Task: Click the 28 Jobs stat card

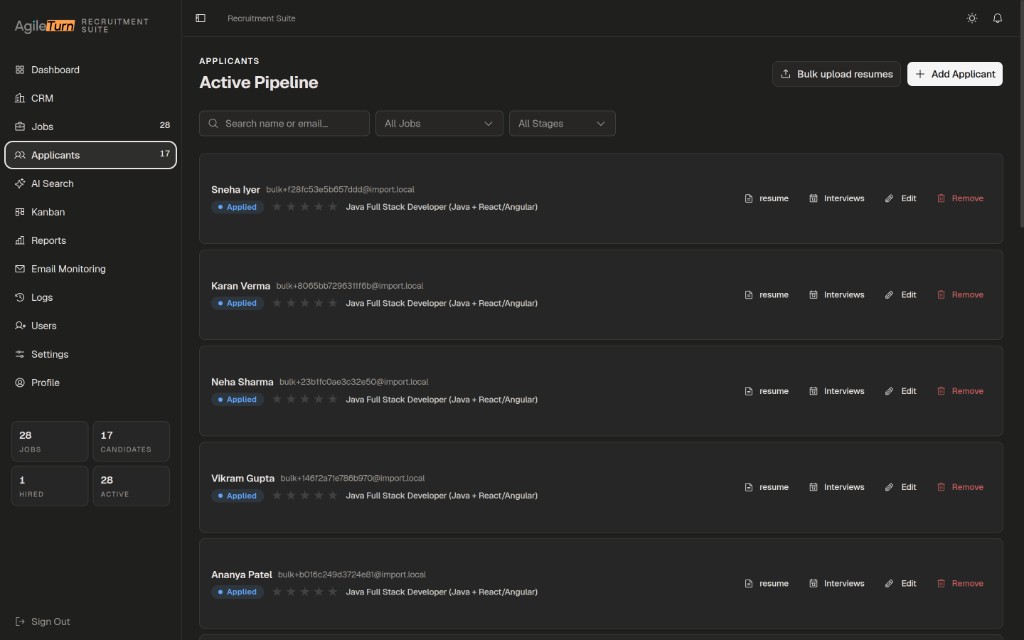Action: [x=50, y=441]
